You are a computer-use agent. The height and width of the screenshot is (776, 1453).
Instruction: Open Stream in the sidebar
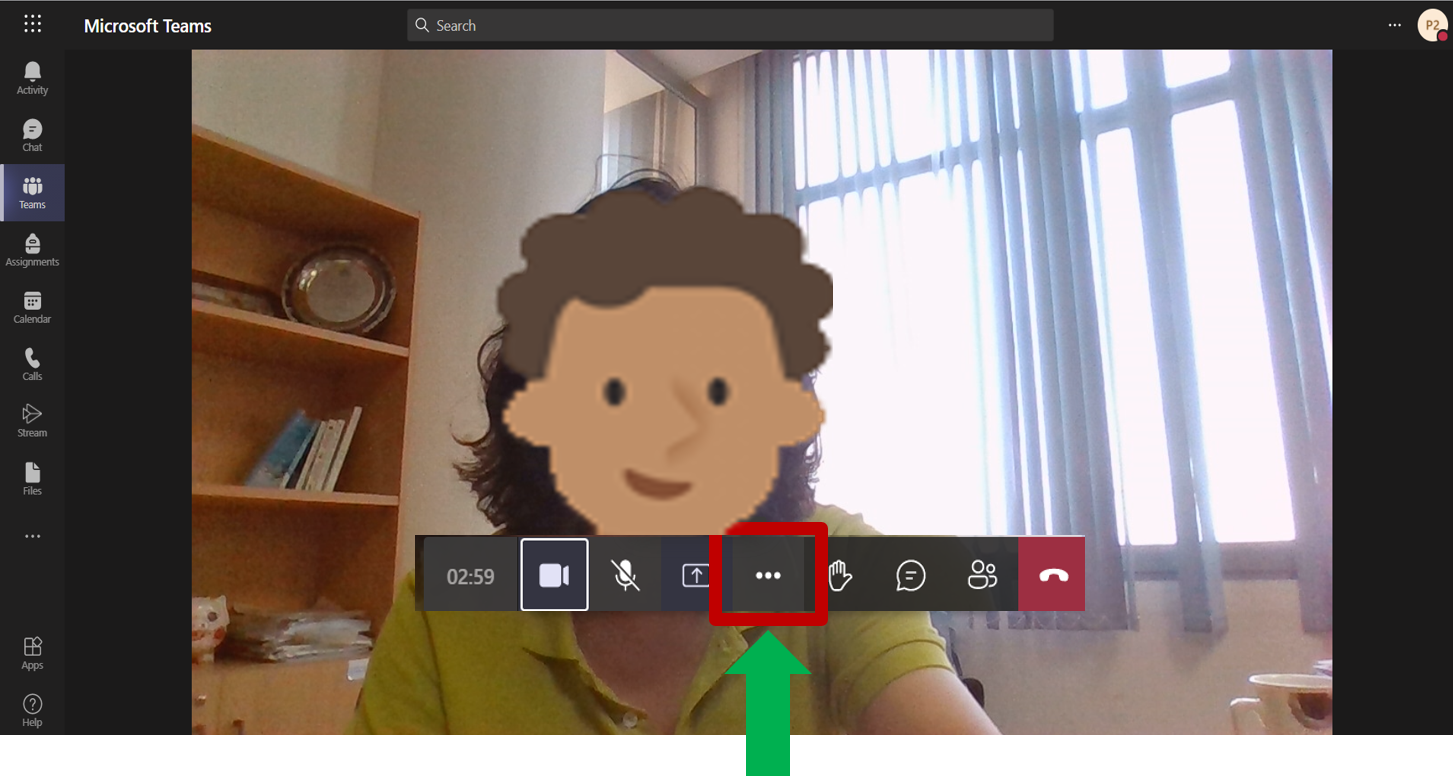click(32, 421)
